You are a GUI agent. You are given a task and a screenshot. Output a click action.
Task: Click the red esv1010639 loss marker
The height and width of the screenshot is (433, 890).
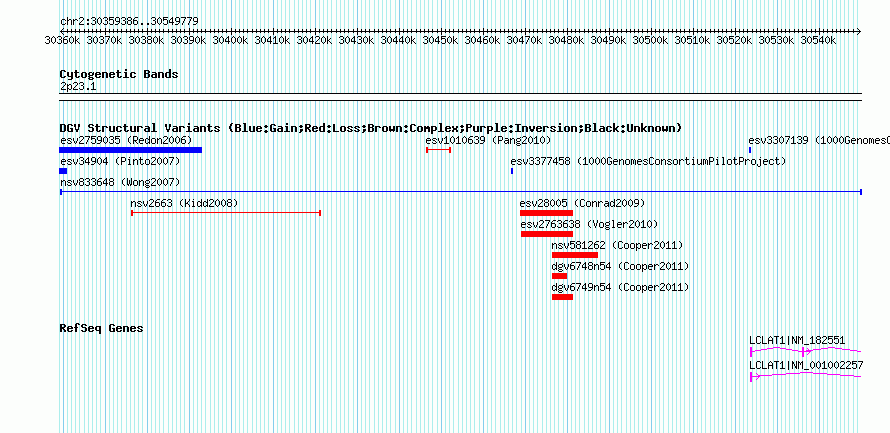[438, 150]
